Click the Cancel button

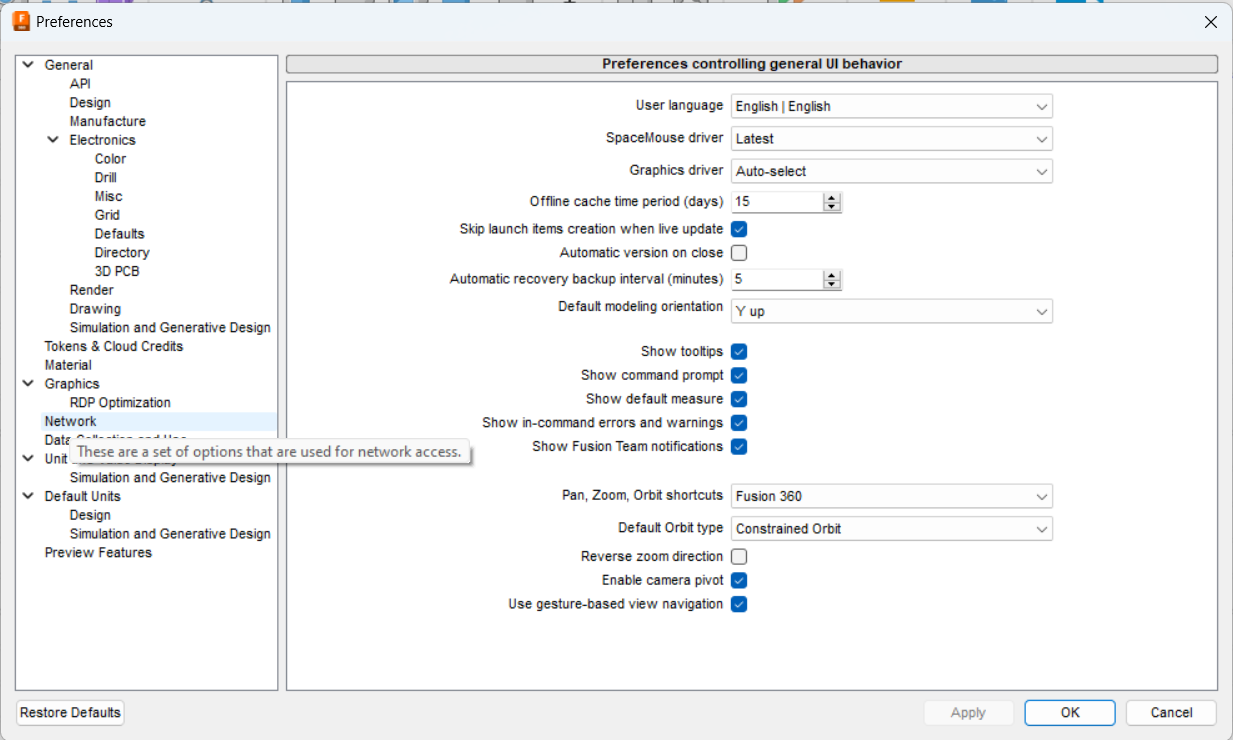pos(1171,713)
